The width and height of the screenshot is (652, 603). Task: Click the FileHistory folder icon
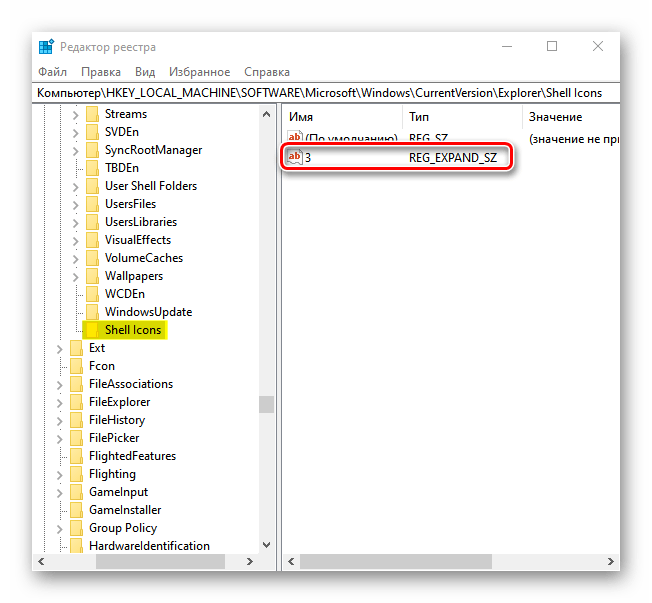point(77,420)
